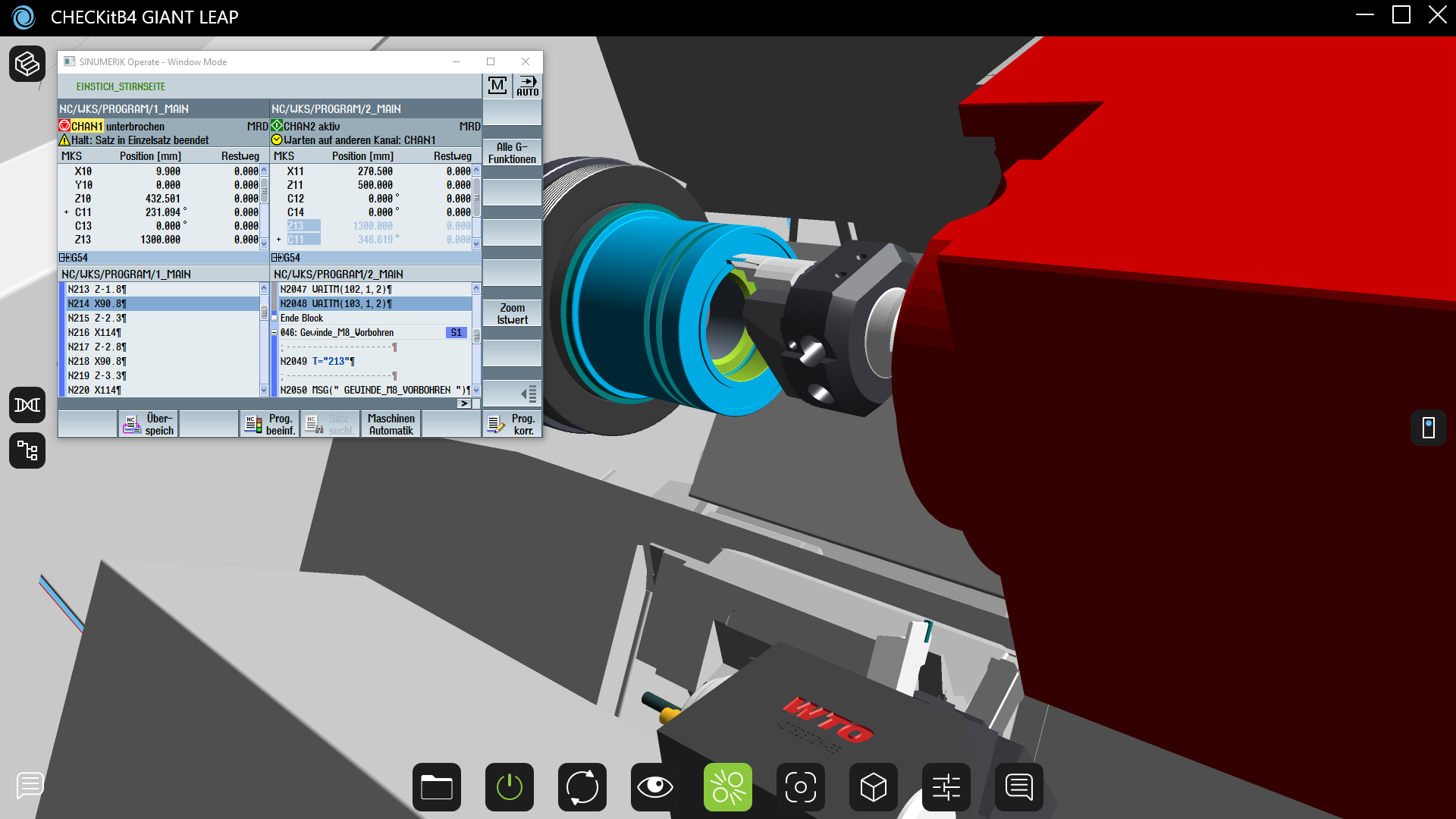Image resolution: width=1456 pixels, height=819 pixels.
Task: Click the horizontal softkey extension arrow (>)
Action: coord(463,403)
